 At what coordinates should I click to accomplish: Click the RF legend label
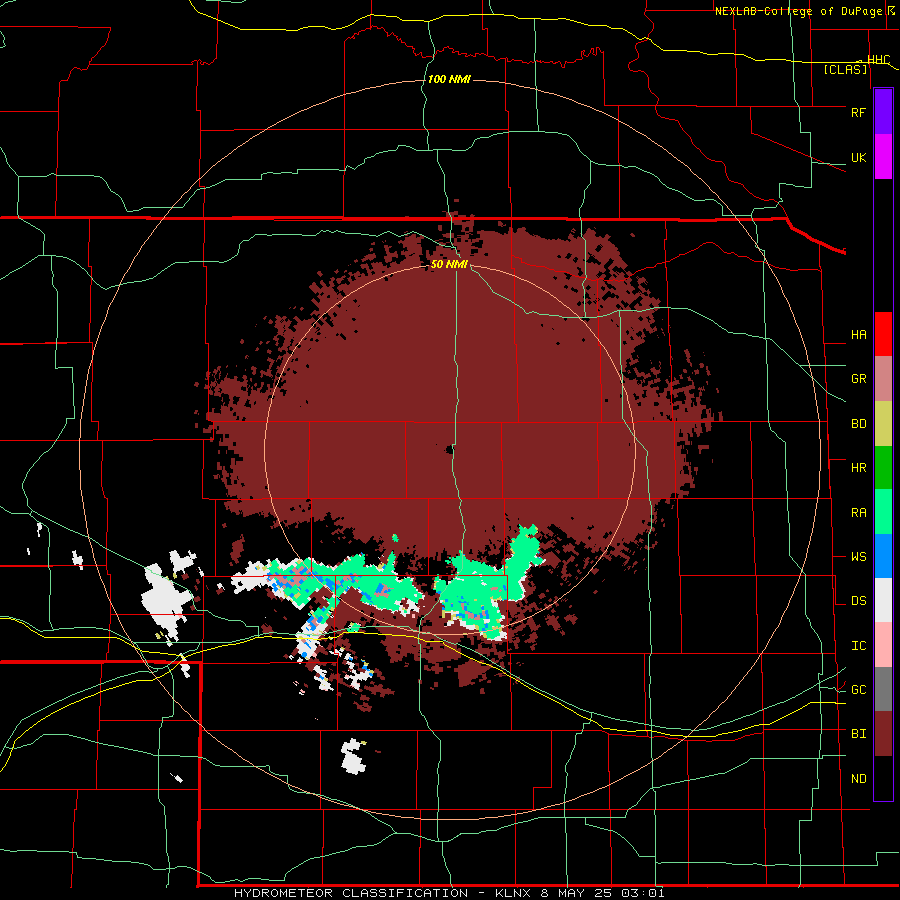coord(858,112)
